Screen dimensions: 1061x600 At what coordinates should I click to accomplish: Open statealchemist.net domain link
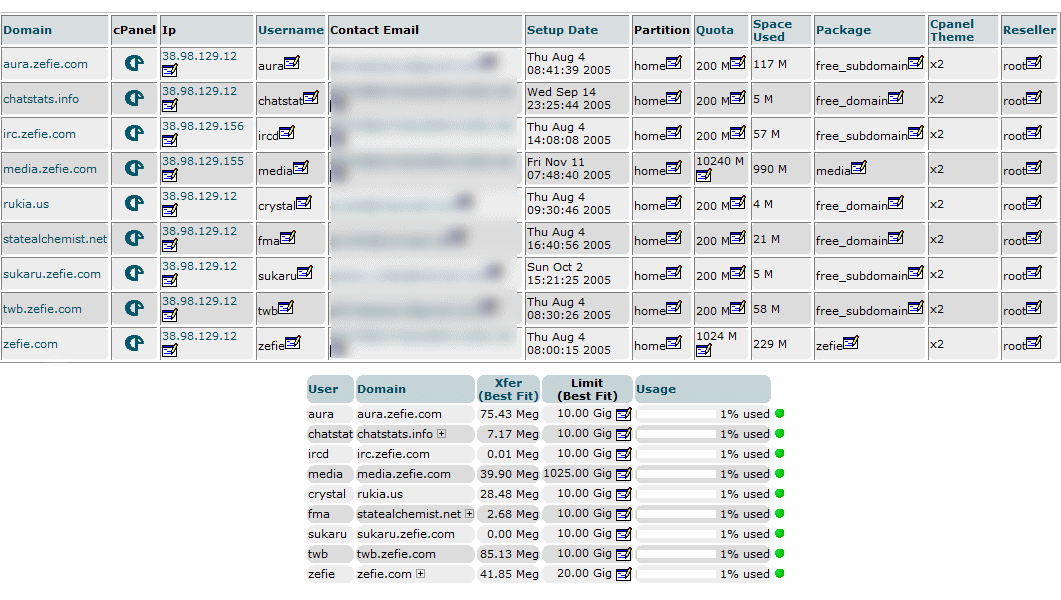pos(55,239)
